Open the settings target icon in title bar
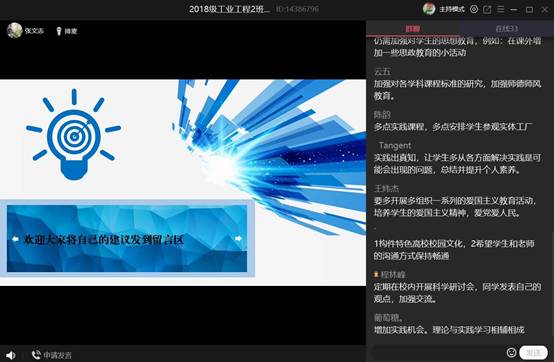This screenshot has height=362, width=554. click(474, 9)
